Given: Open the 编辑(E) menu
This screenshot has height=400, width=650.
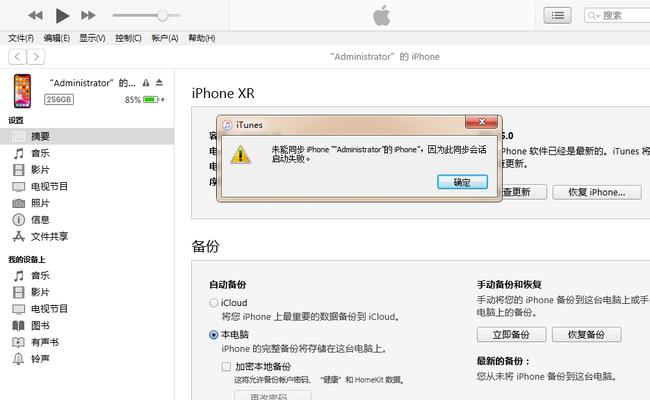Looking at the screenshot, I should click(57, 38).
